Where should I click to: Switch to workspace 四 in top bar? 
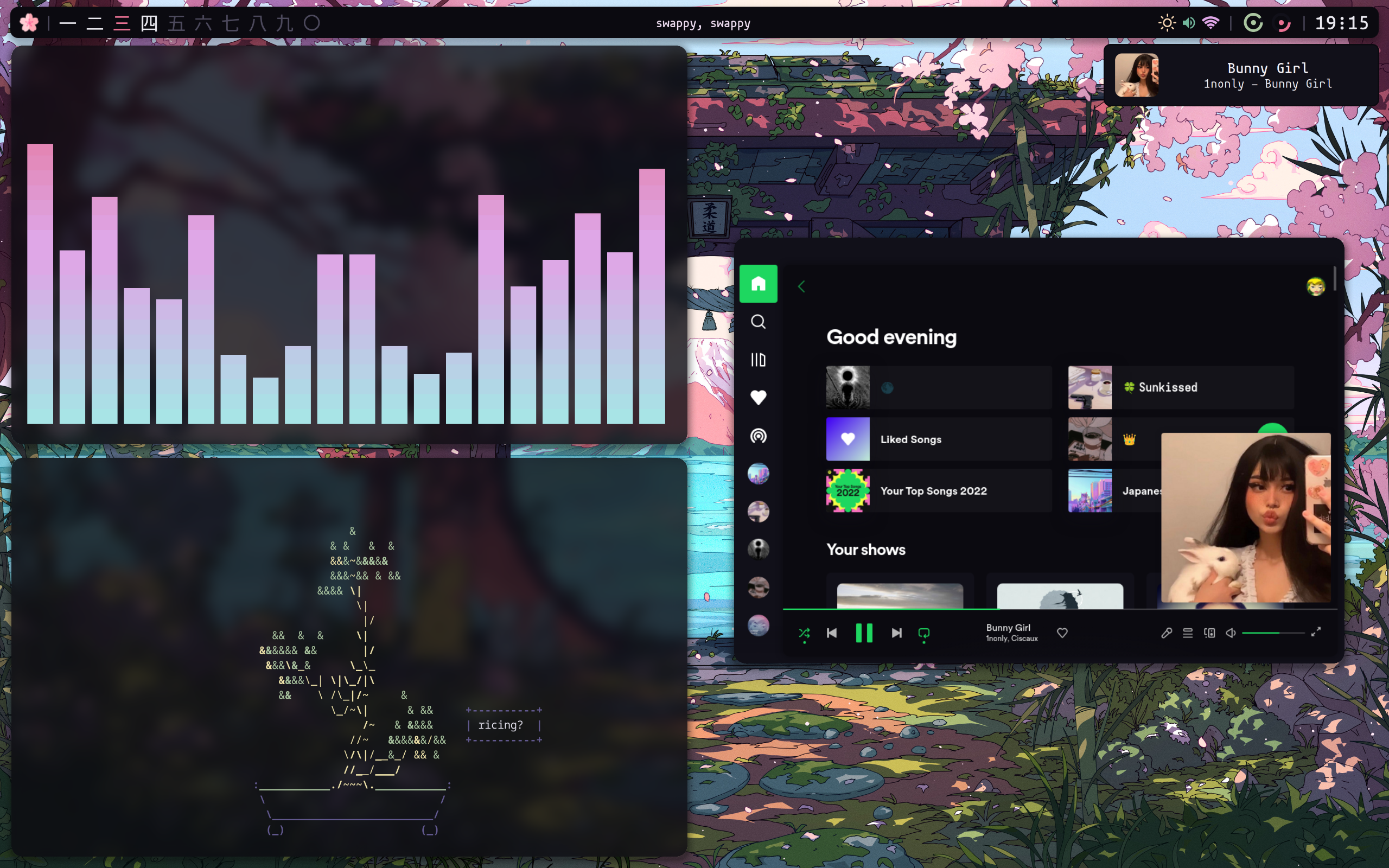149,23
